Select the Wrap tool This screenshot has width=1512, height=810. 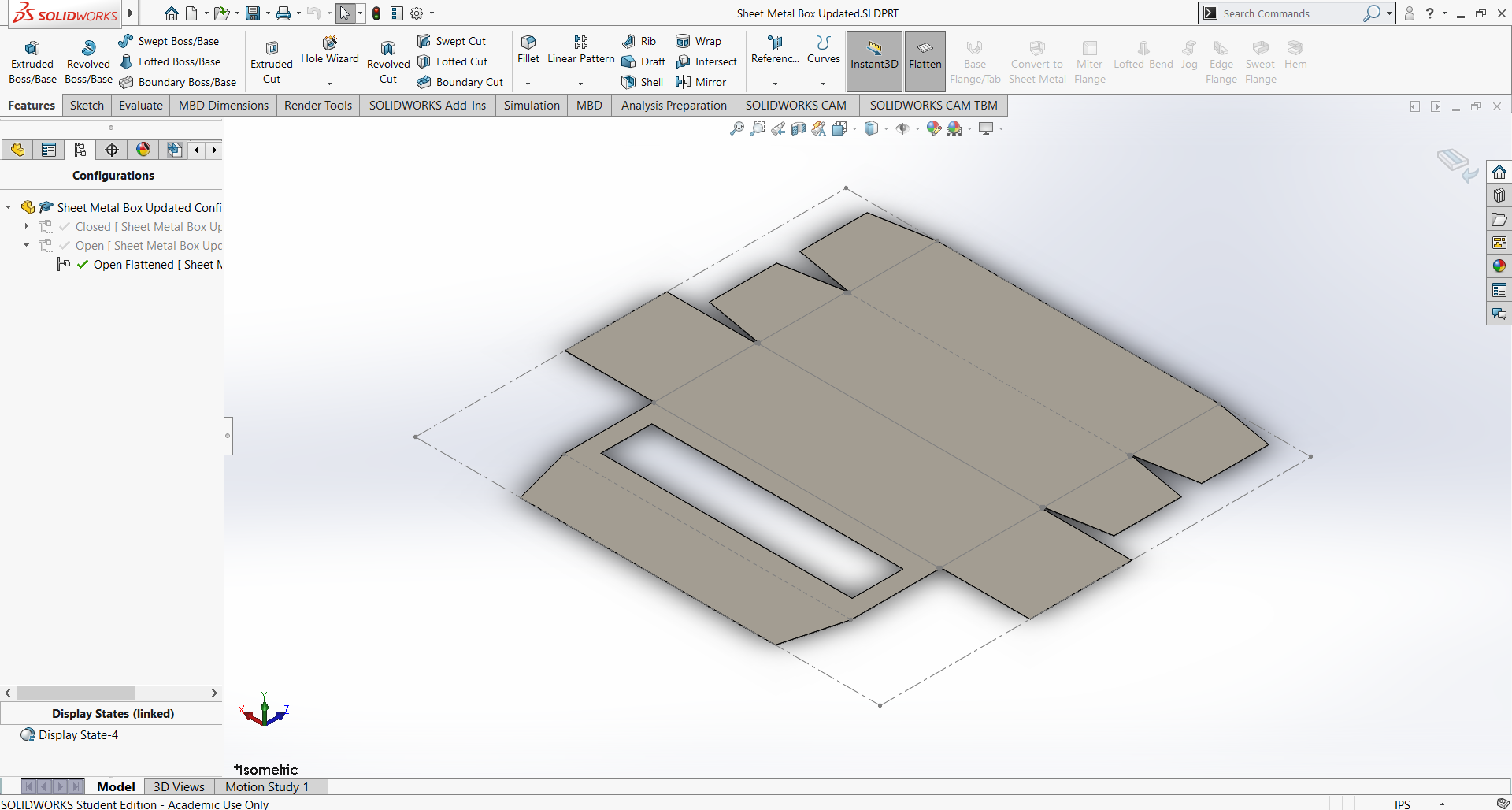(699, 41)
